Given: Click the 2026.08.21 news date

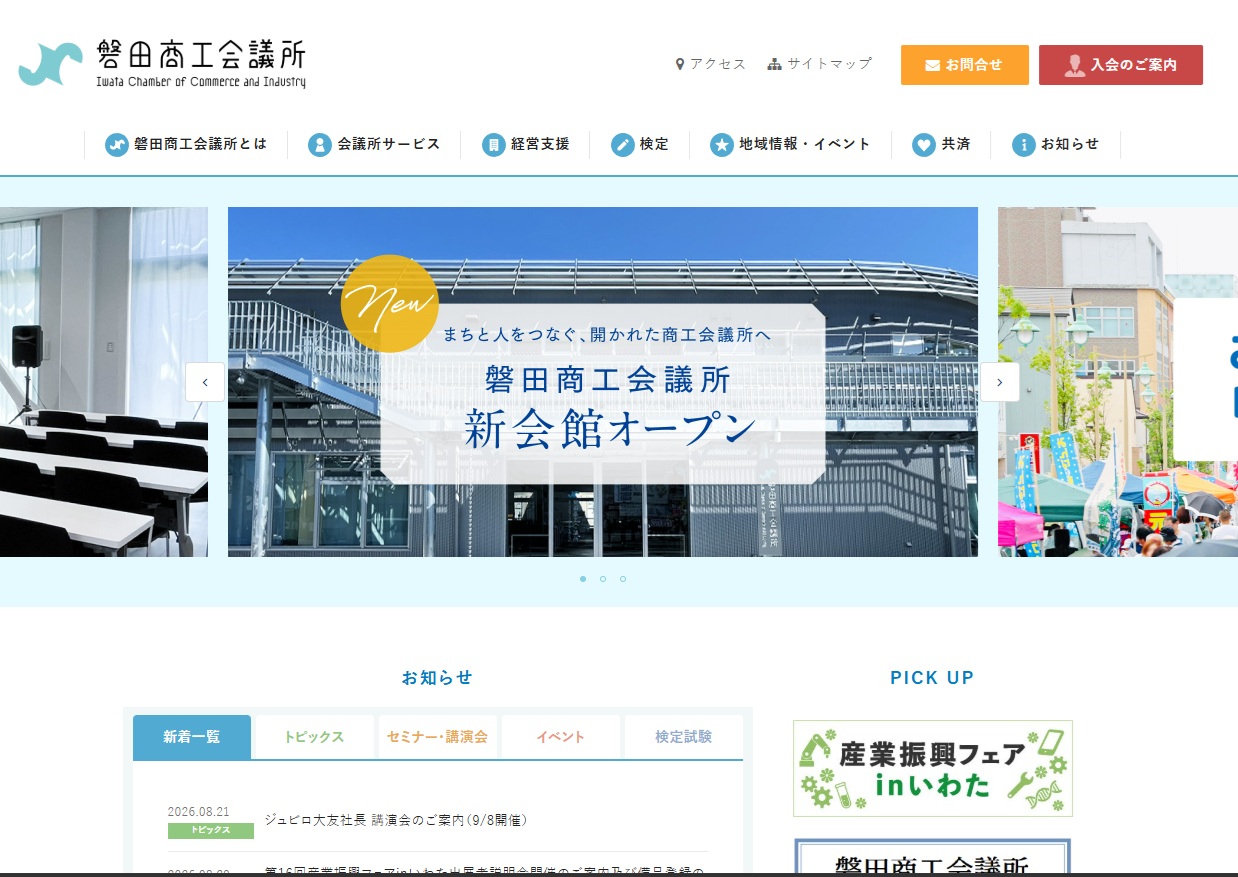Looking at the screenshot, I should [x=199, y=811].
